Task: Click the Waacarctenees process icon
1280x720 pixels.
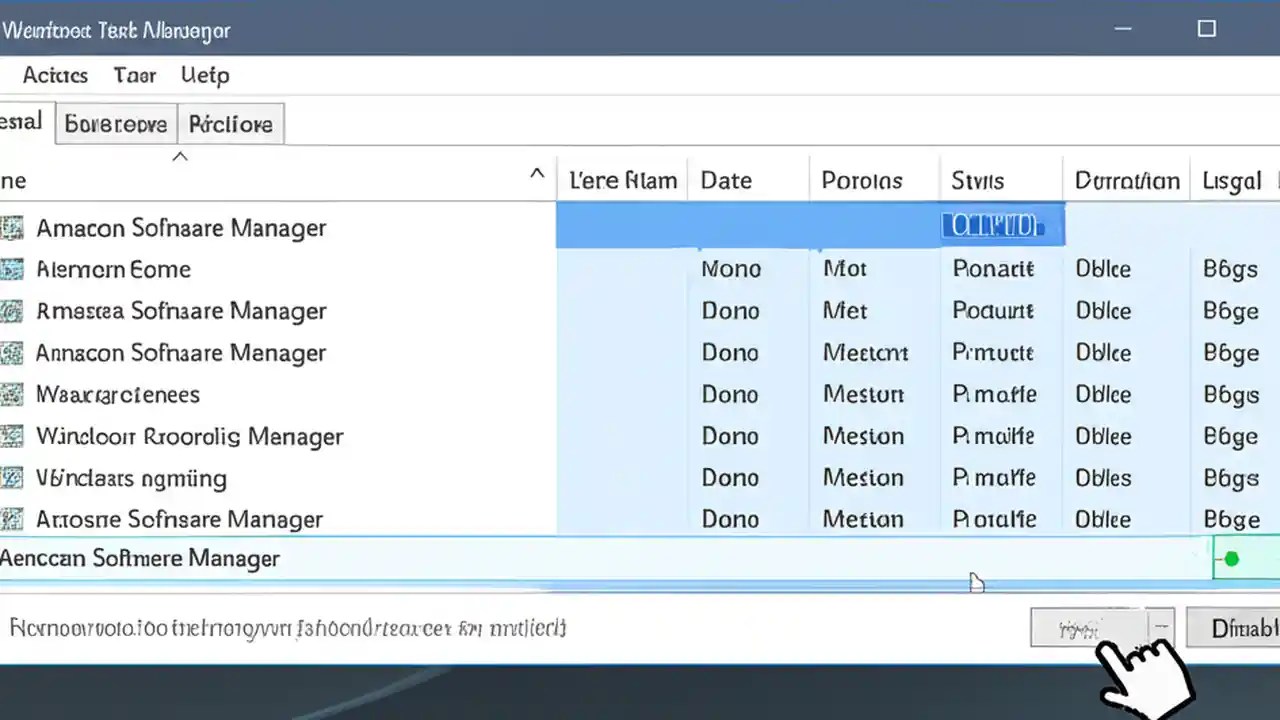Action: (x=14, y=394)
